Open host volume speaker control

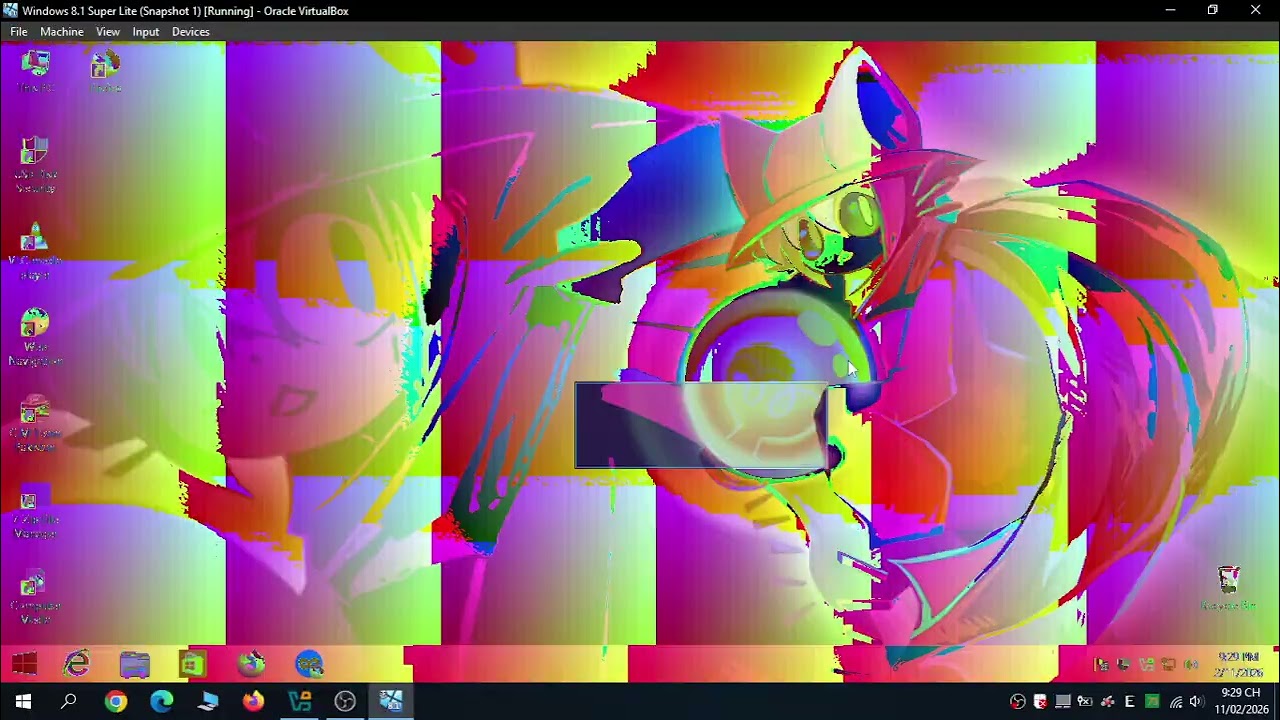(1196, 702)
